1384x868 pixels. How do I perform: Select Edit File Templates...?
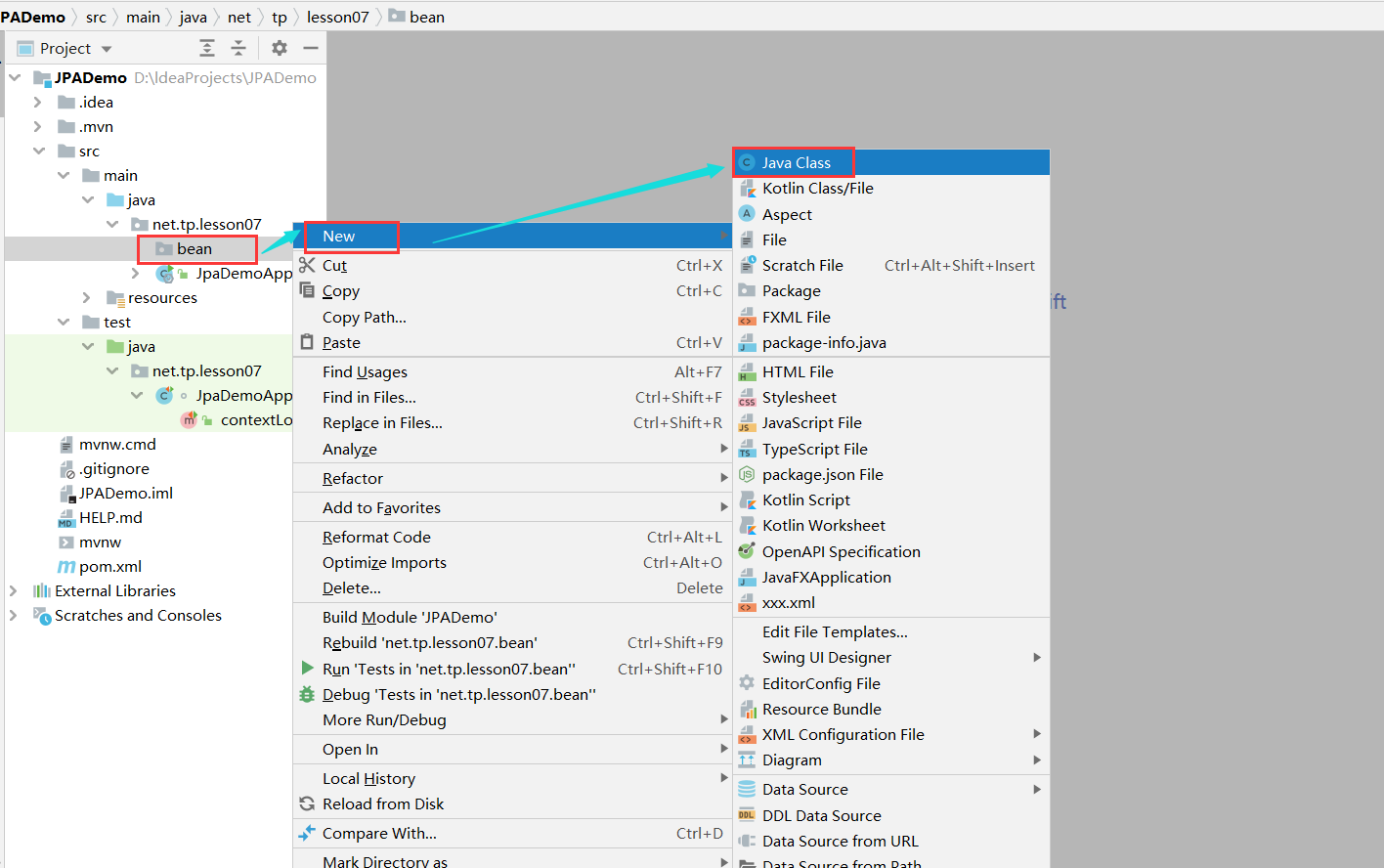pyautogui.click(x=891, y=631)
